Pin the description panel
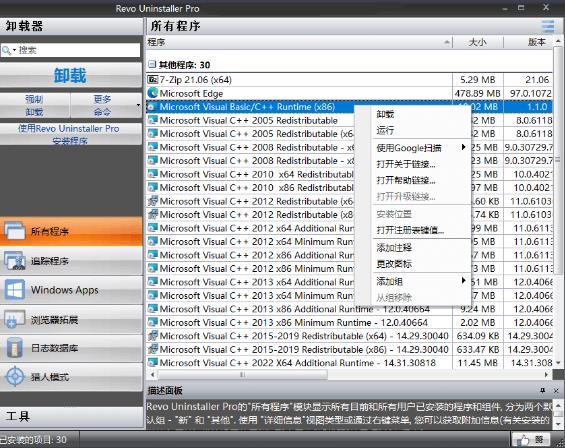This screenshot has width=565, height=448. (543, 390)
